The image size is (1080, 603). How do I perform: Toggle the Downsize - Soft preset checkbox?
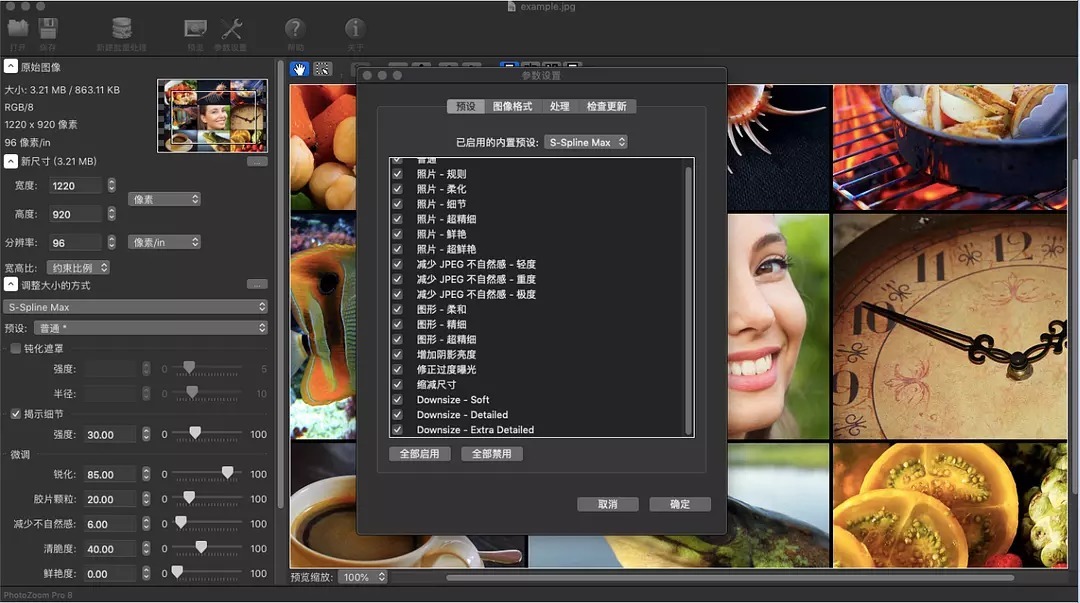[x=398, y=400]
